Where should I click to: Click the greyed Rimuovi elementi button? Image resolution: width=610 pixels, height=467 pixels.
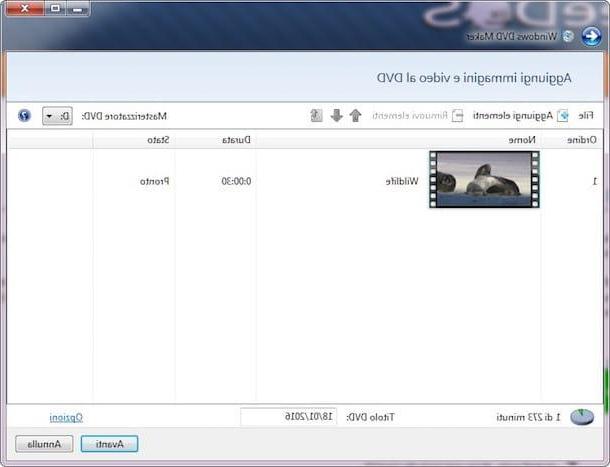pyautogui.click(x=417, y=116)
